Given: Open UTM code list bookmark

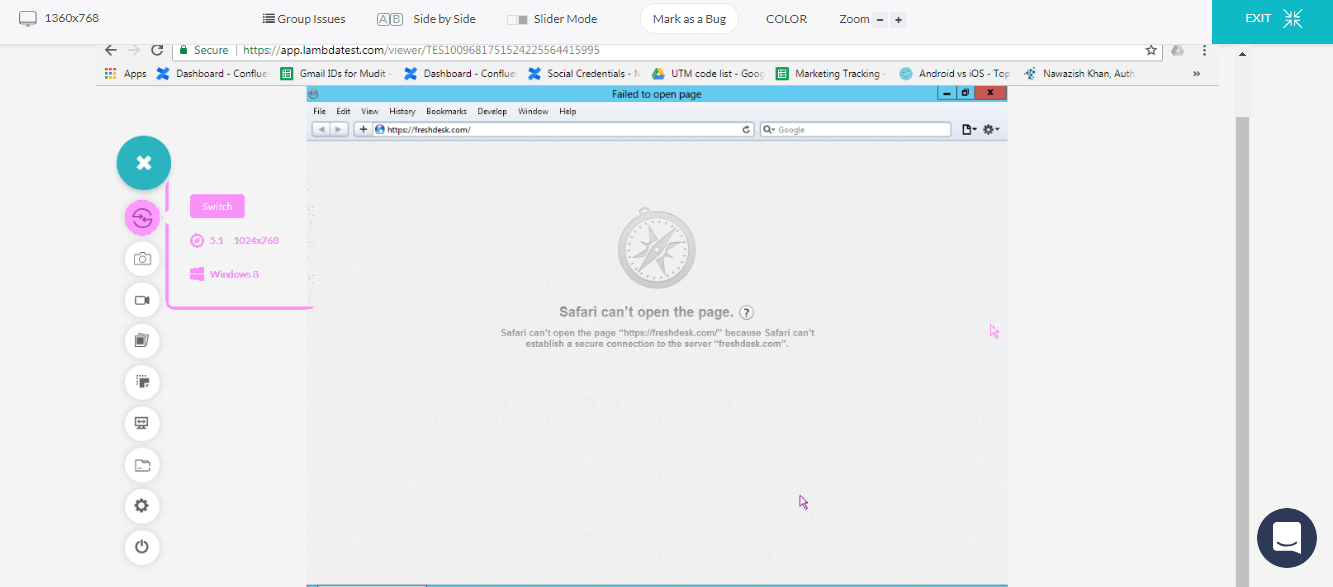Looking at the screenshot, I should point(708,73).
